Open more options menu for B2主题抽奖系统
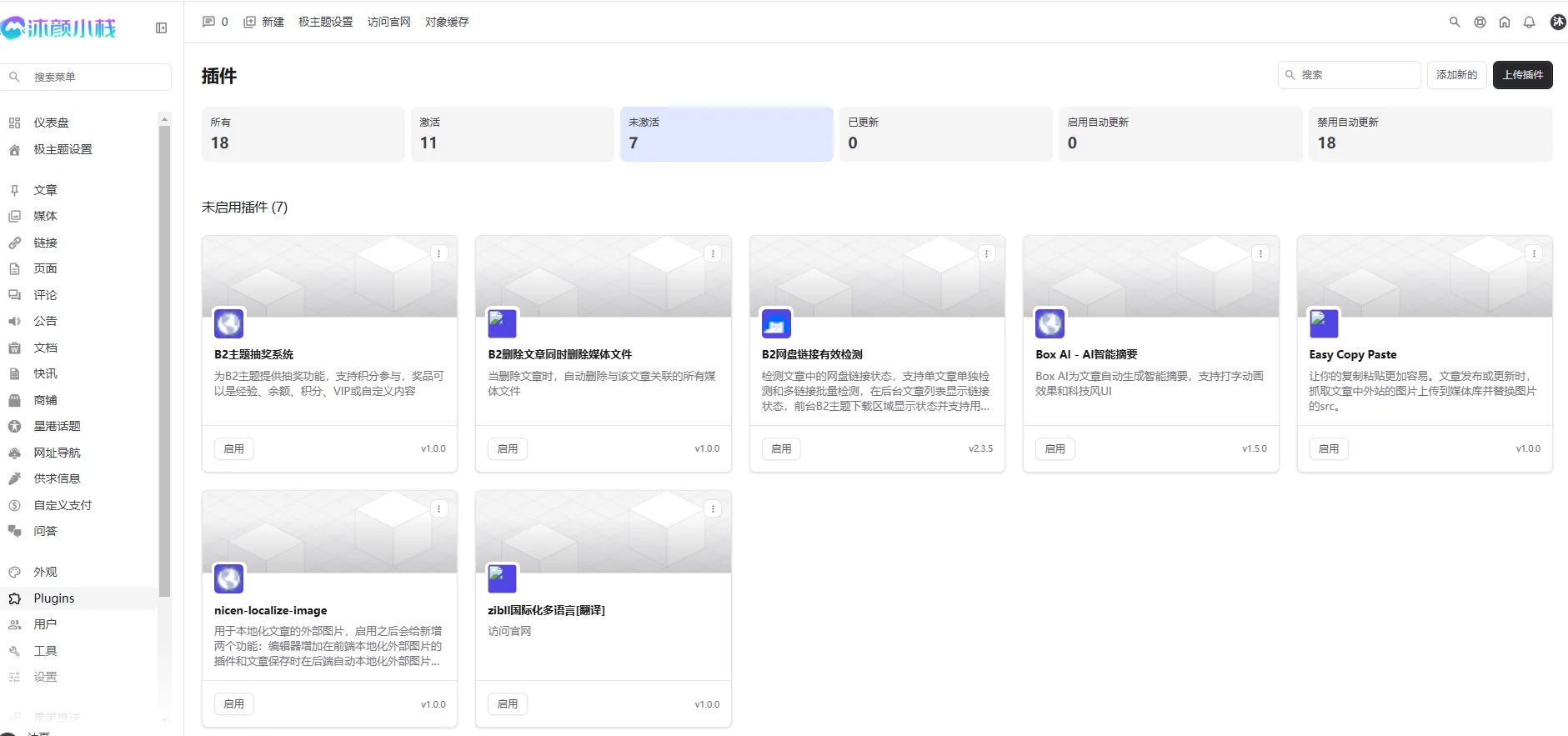 tap(439, 253)
